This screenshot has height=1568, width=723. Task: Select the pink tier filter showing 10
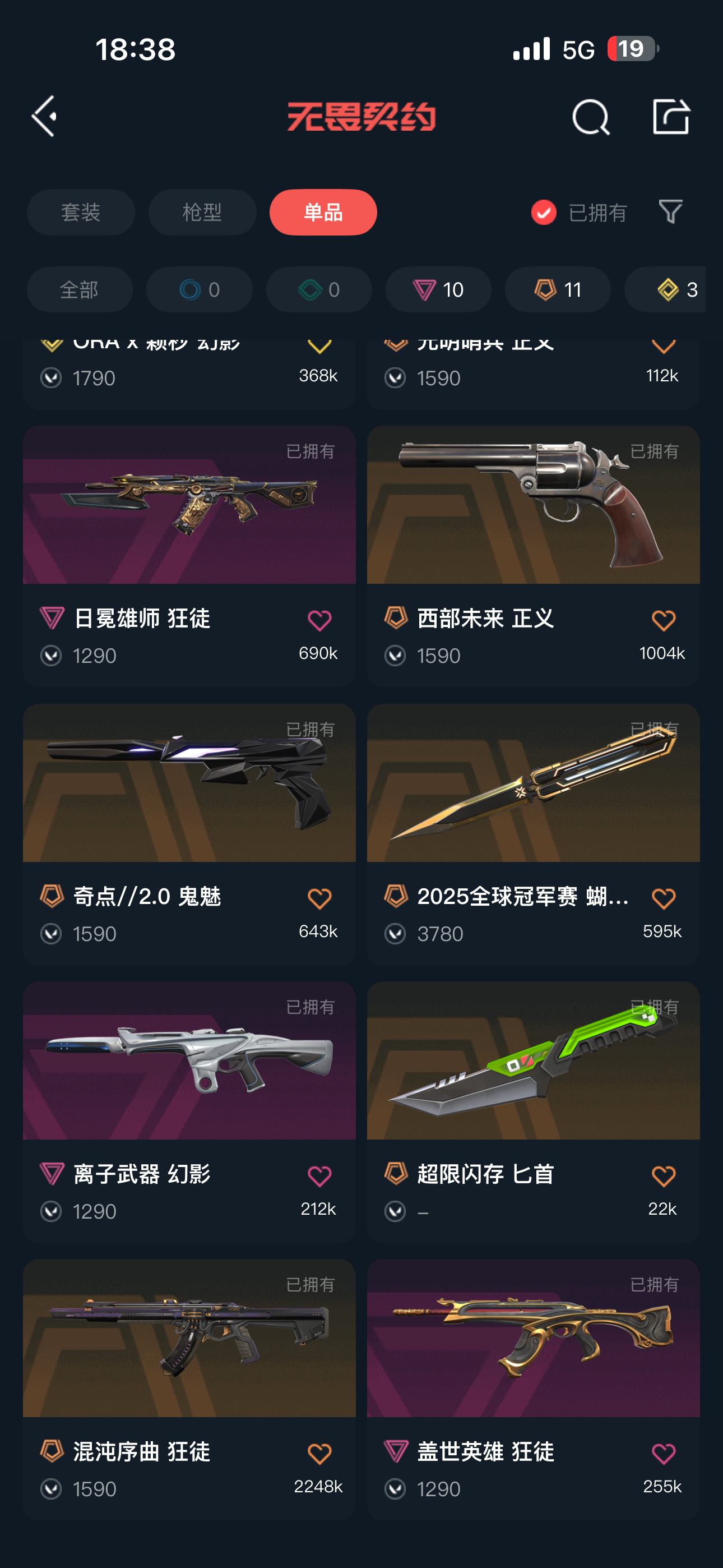(438, 289)
